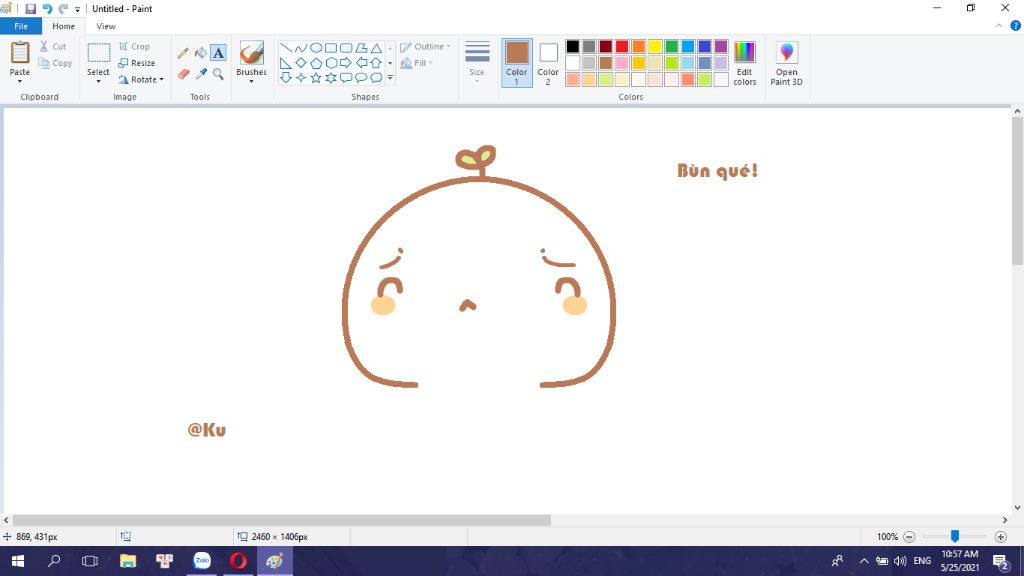The image size is (1024, 576).
Task: Select the Triangle shape
Action: point(376,48)
